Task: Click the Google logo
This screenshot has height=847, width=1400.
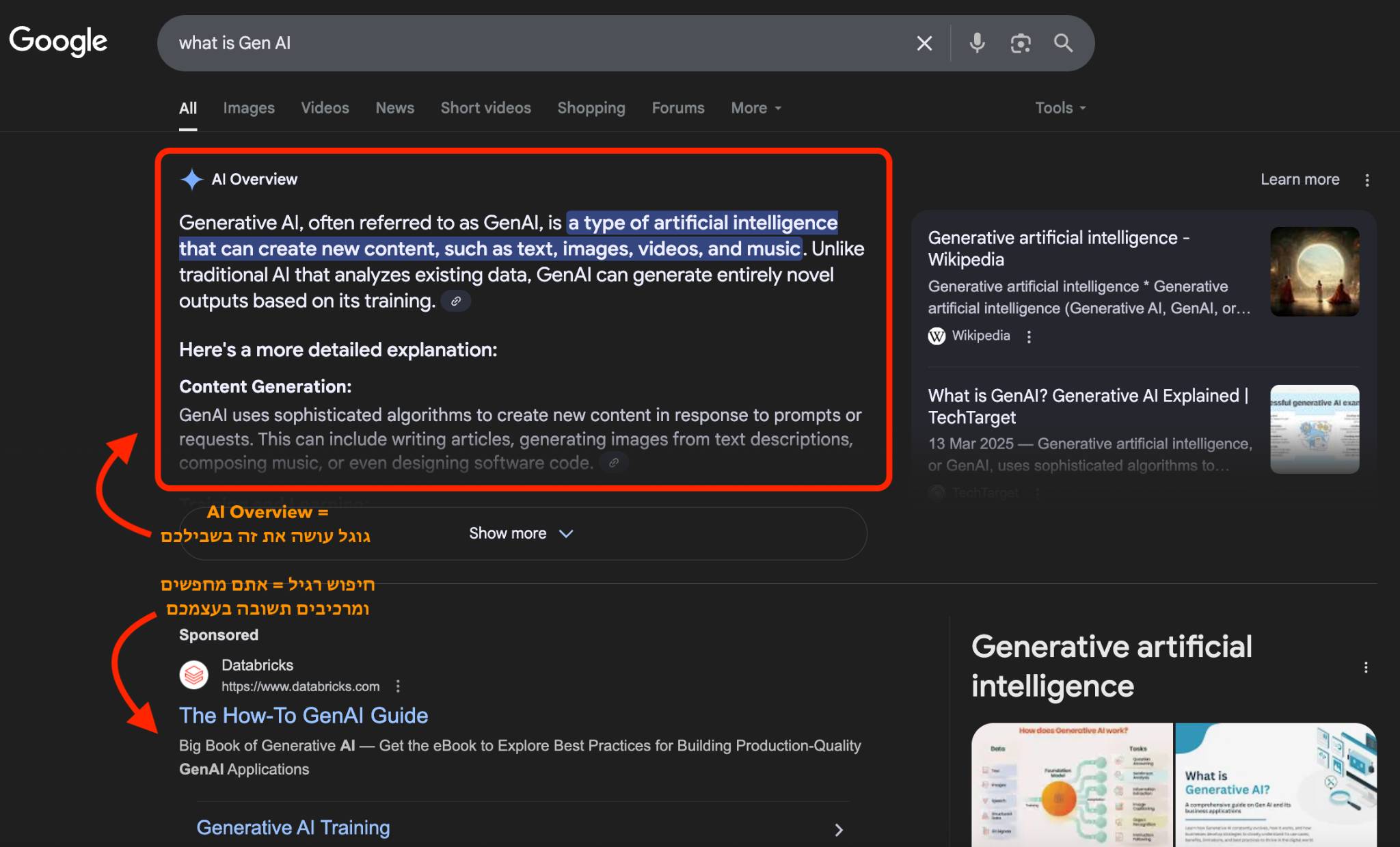Action: pos(58,42)
